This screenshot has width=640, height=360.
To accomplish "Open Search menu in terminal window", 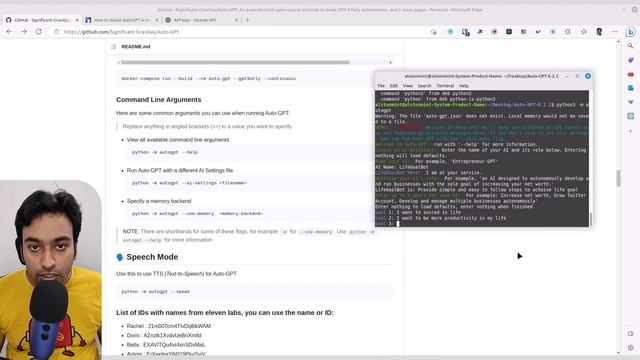I will point(424,86).
